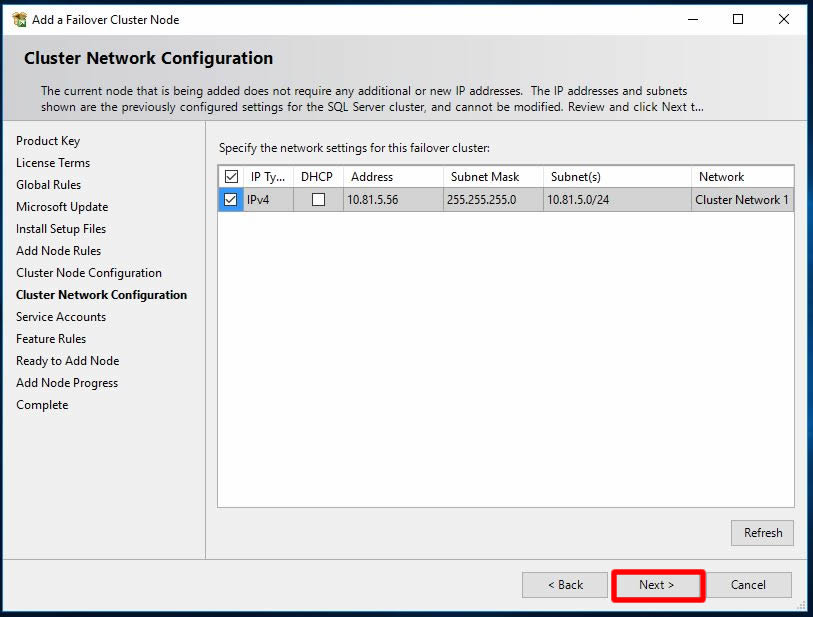The image size is (813, 617).
Task: Jump to Cluster Node Configuration step
Action: pyautogui.click(x=89, y=273)
